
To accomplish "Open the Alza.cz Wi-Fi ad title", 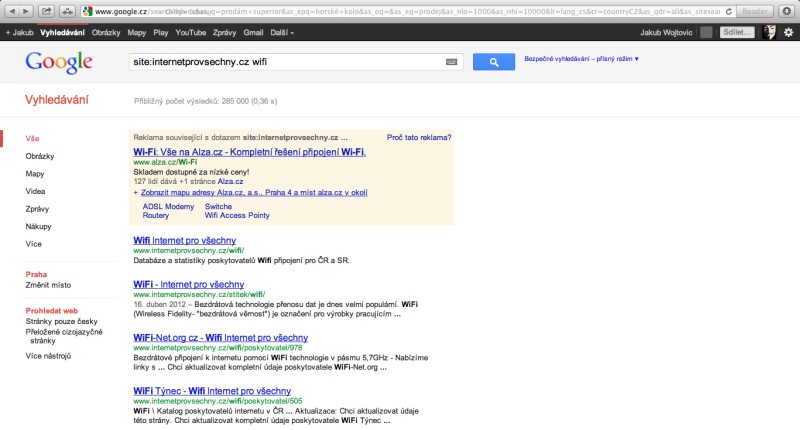I will point(249,151).
